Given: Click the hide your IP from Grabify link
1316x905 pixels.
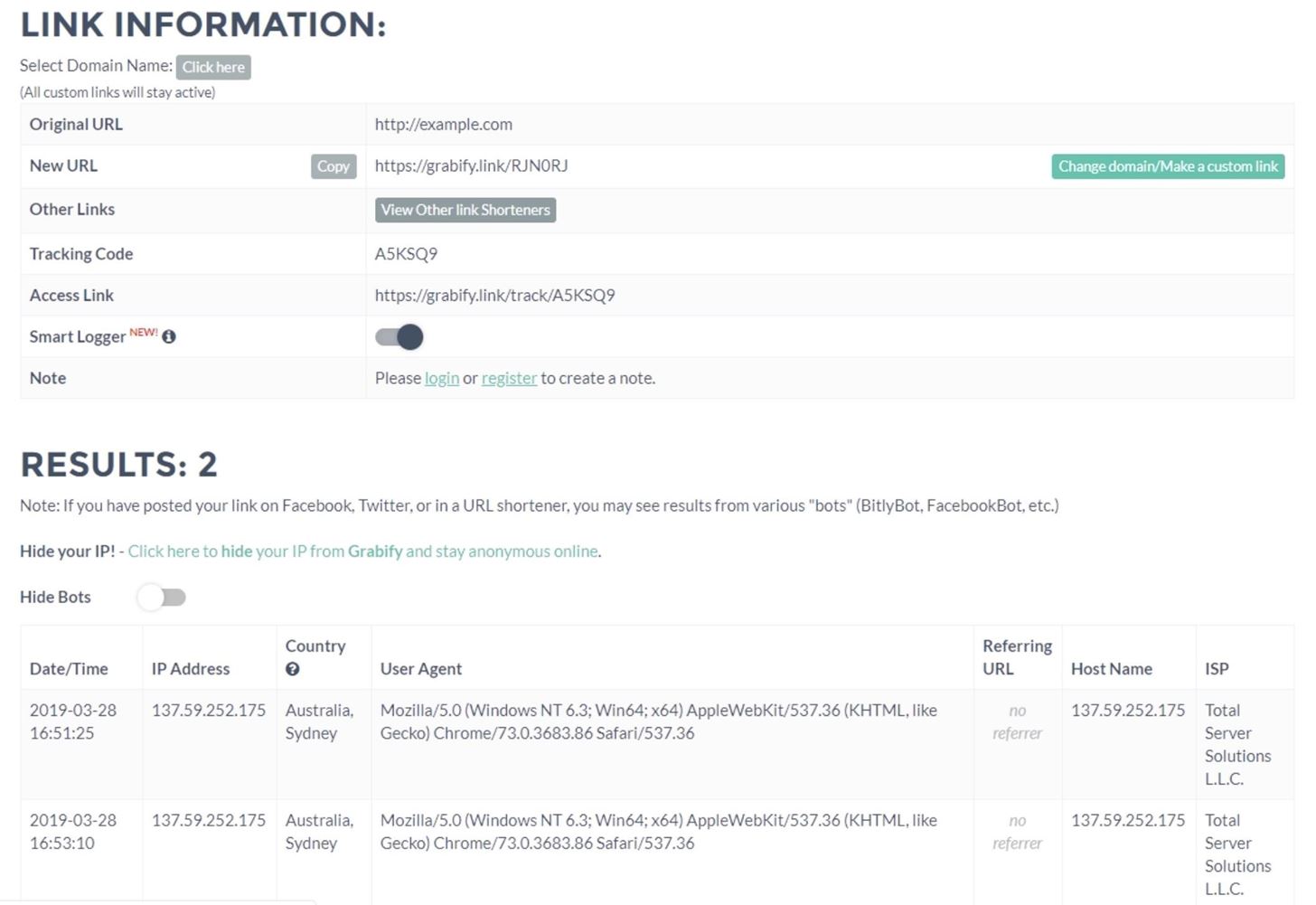Looking at the screenshot, I should pyautogui.click(x=363, y=551).
